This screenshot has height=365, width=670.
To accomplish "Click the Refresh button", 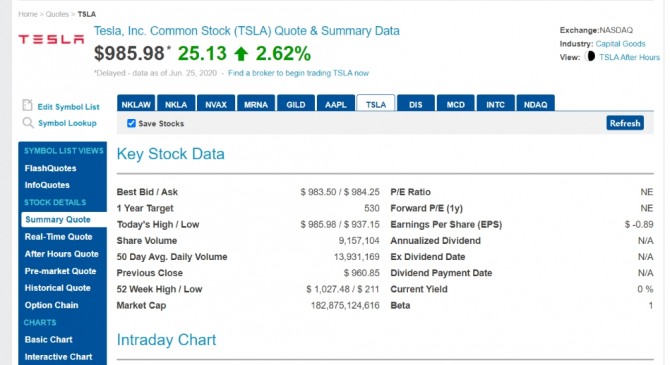I will click(x=625, y=123).
